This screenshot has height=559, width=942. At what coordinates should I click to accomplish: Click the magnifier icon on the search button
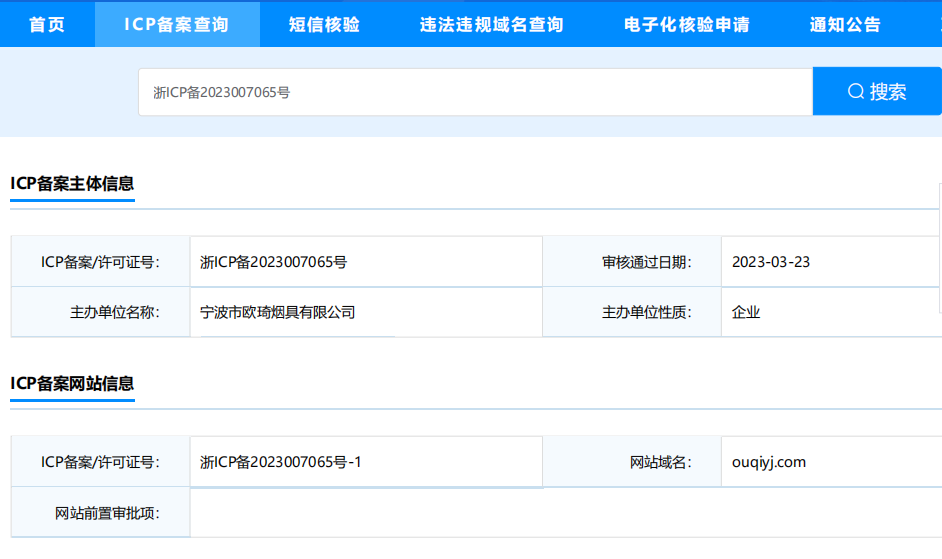pos(855,92)
